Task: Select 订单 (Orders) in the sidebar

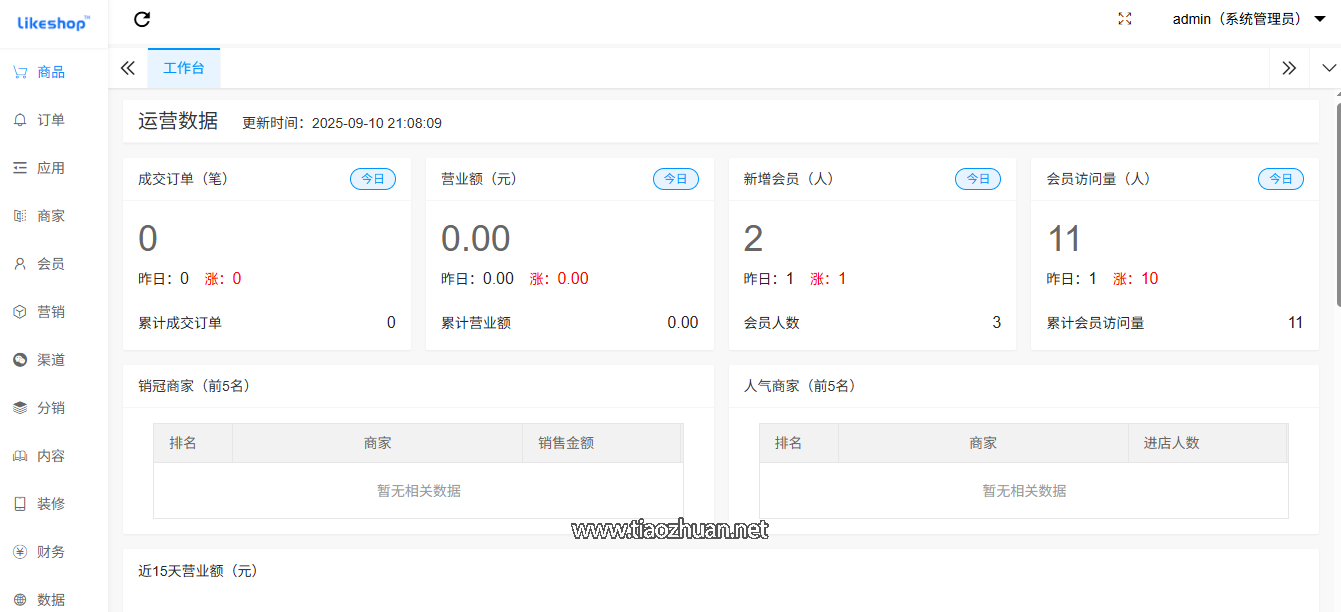Action: pyautogui.click(x=49, y=119)
